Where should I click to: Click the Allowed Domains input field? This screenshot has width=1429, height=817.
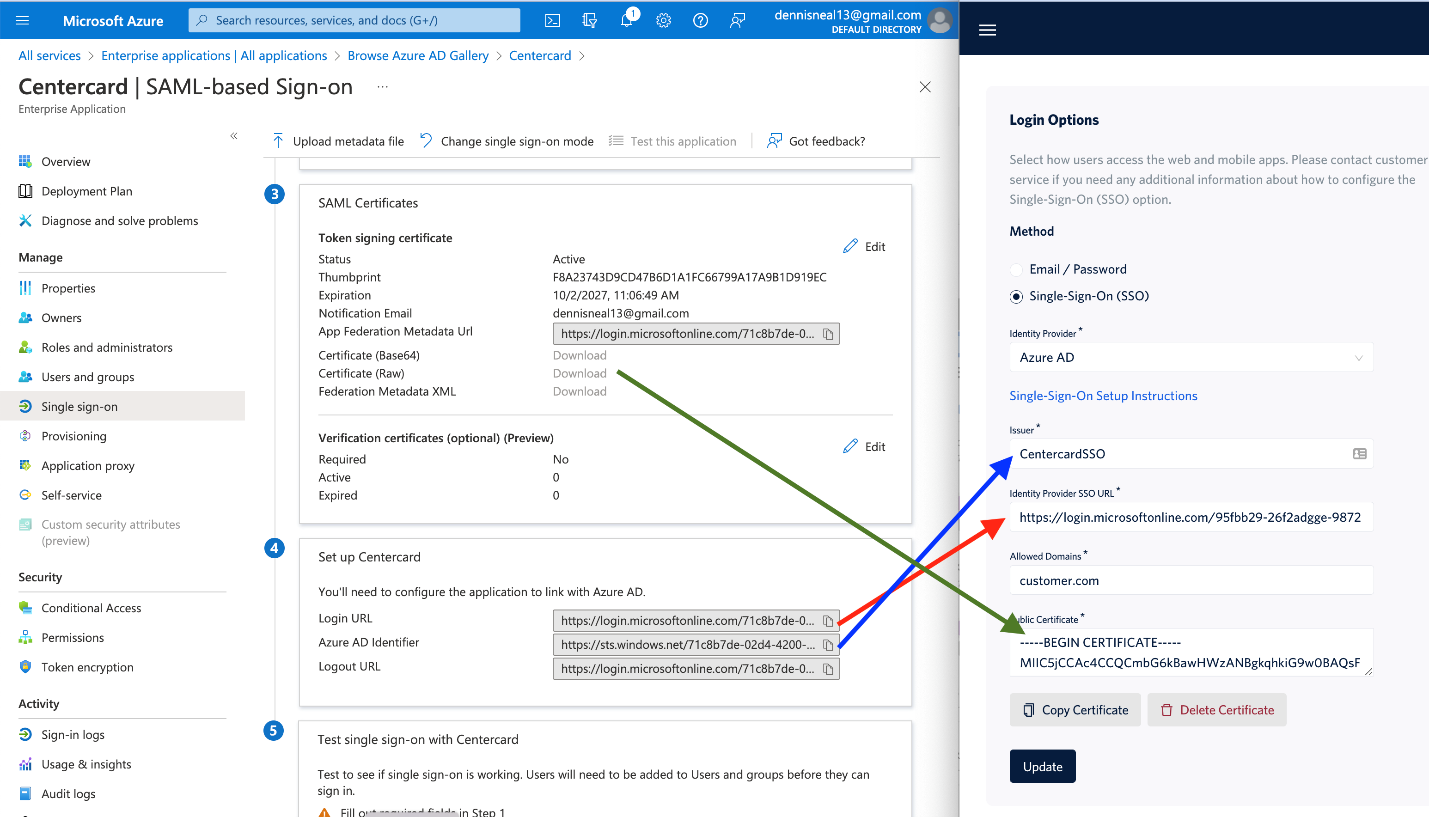tap(1190, 580)
